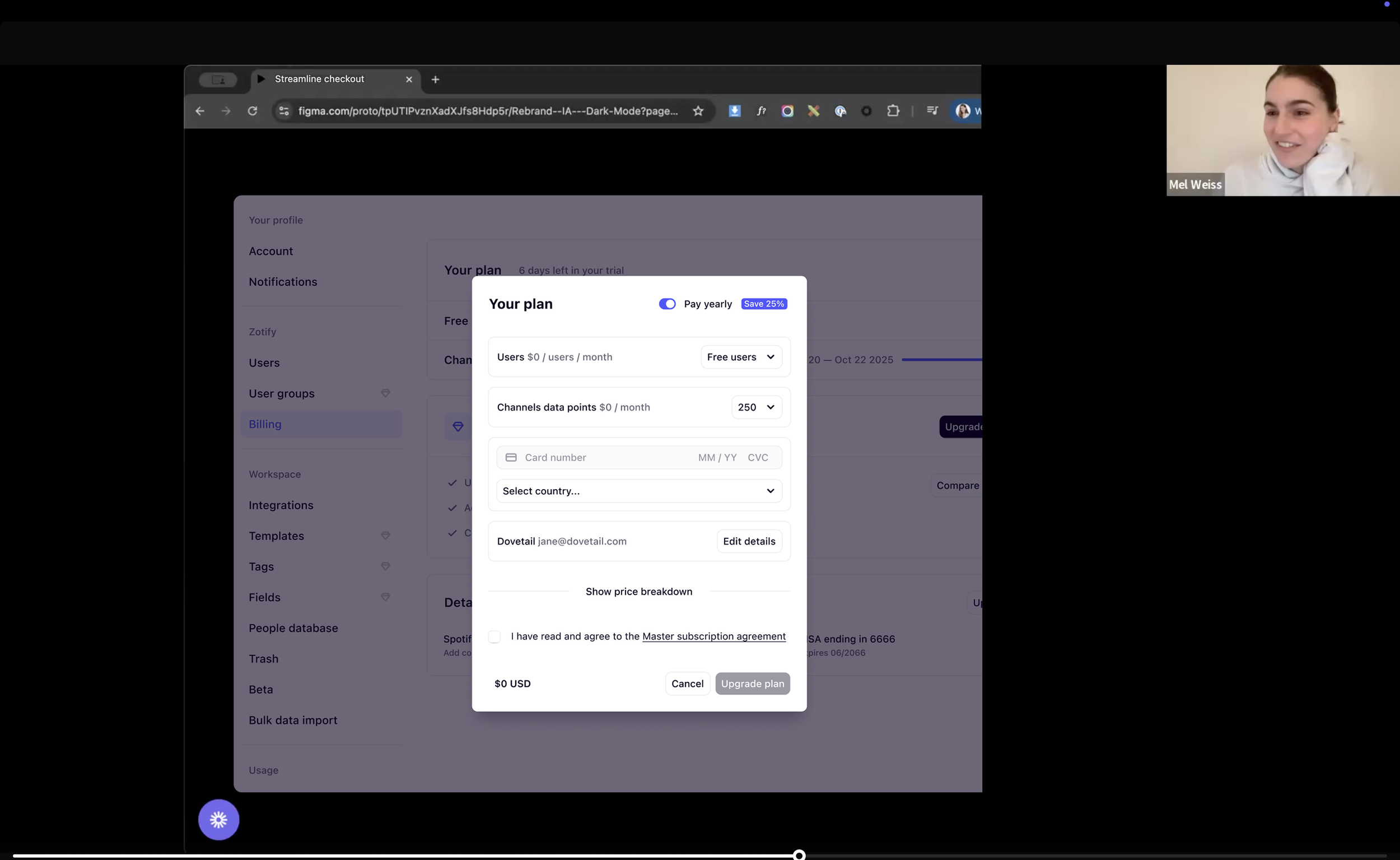Click the browser back arrow
1400x860 pixels.
[x=199, y=111]
